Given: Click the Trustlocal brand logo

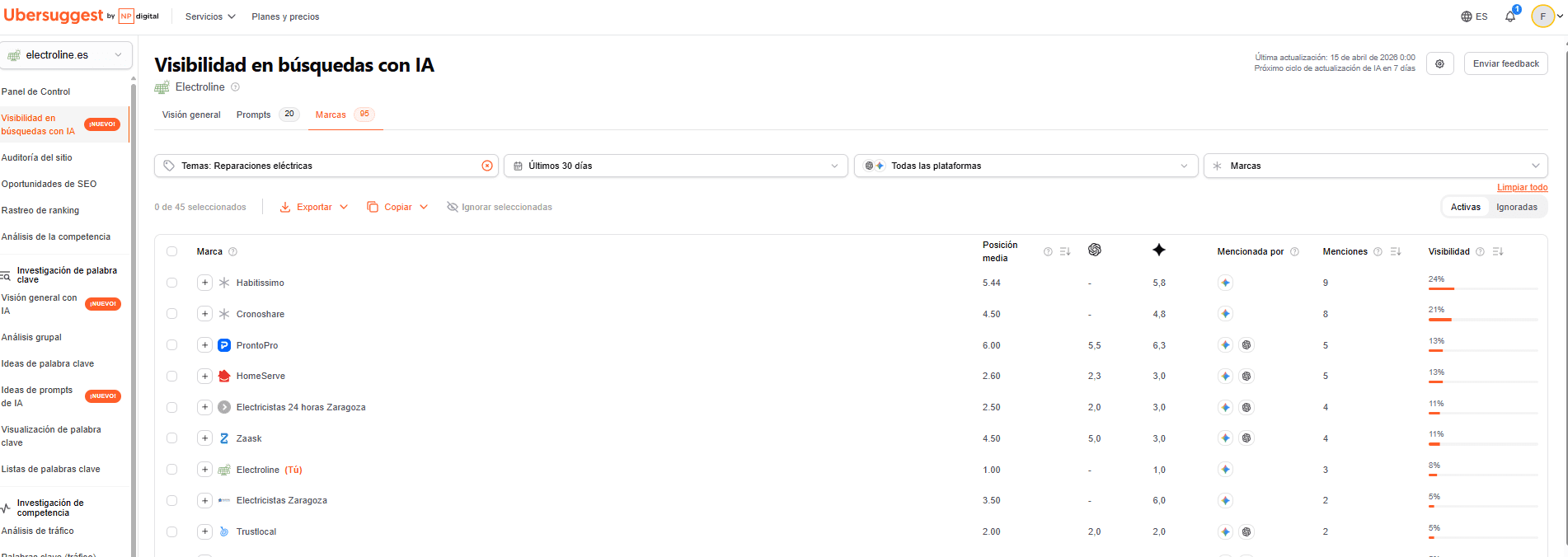Looking at the screenshot, I should tap(224, 531).
